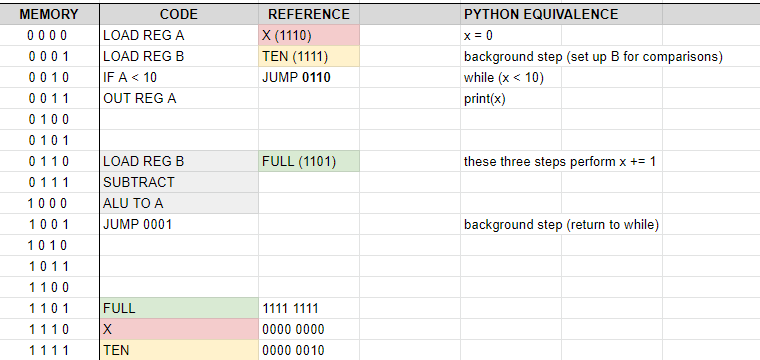Click memory address cell 1 1 1 1
This screenshot has width=760, height=360.
(49, 350)
